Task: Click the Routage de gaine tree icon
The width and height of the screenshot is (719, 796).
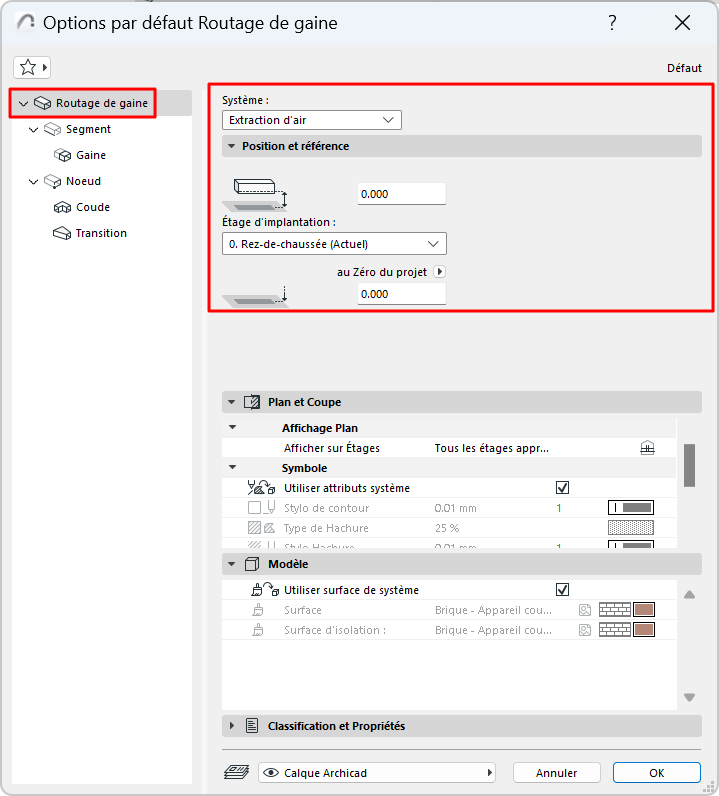Action: 42,103
